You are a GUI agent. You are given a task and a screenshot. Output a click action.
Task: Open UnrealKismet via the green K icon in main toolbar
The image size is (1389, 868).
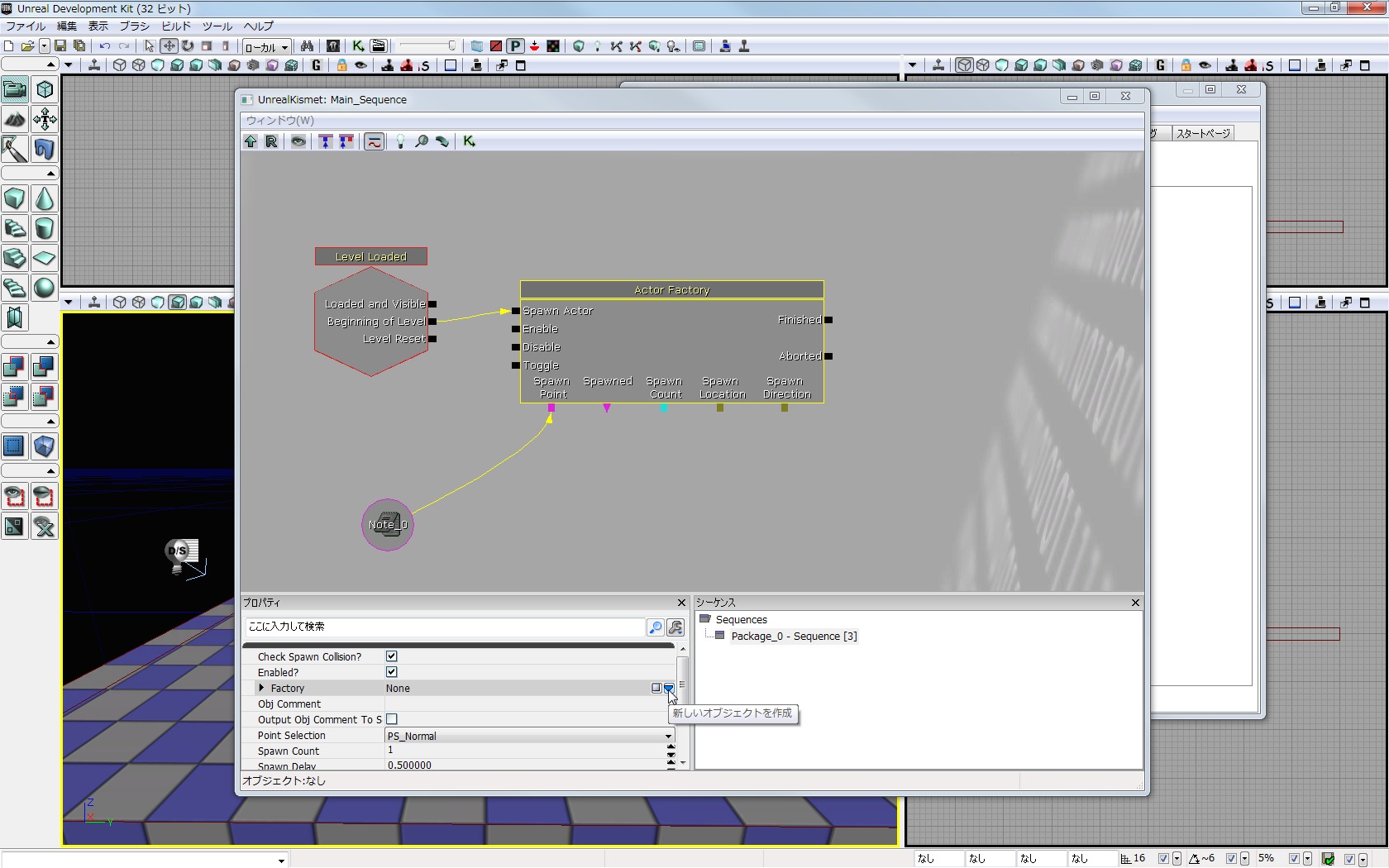pos(358,46)
